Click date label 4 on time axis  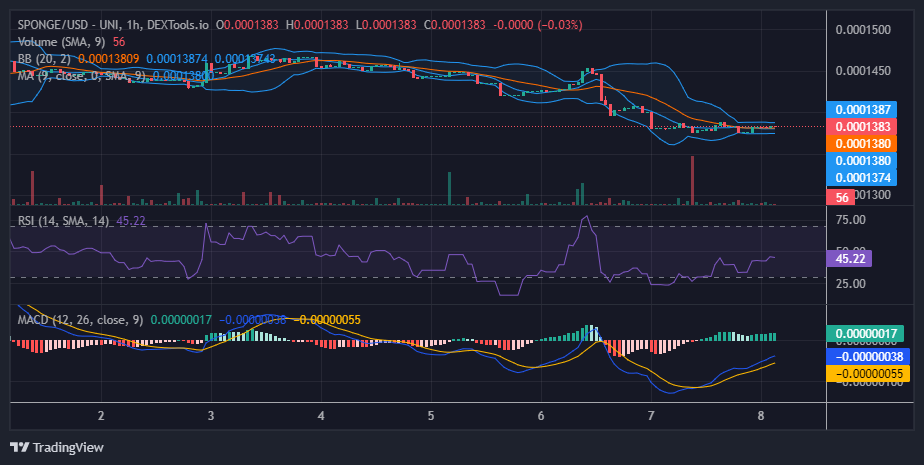(321, 415)
